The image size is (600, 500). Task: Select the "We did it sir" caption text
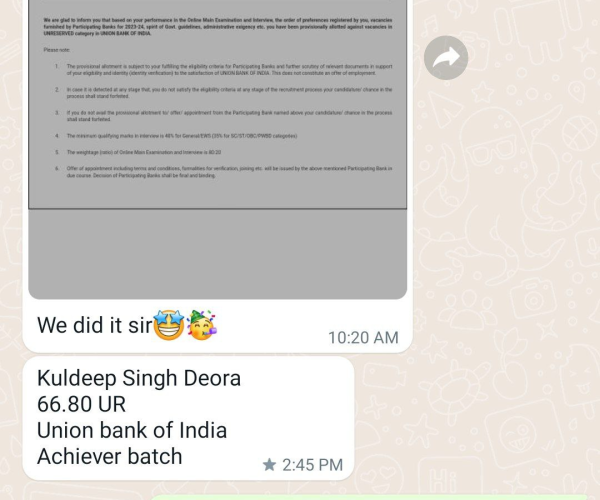coord(95,326)
